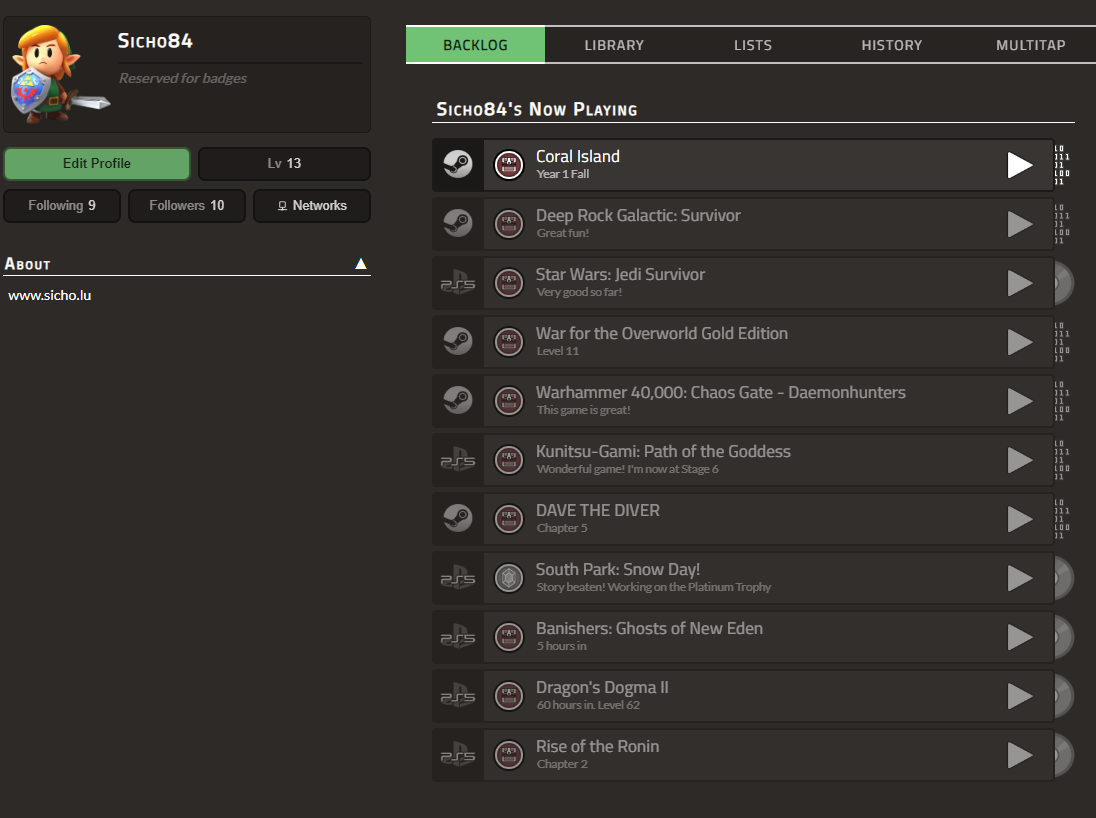Open the Coral Island game title
The height and width of the screenshot is (818, 1096).
pyautogui.click(x=577, y=157)
